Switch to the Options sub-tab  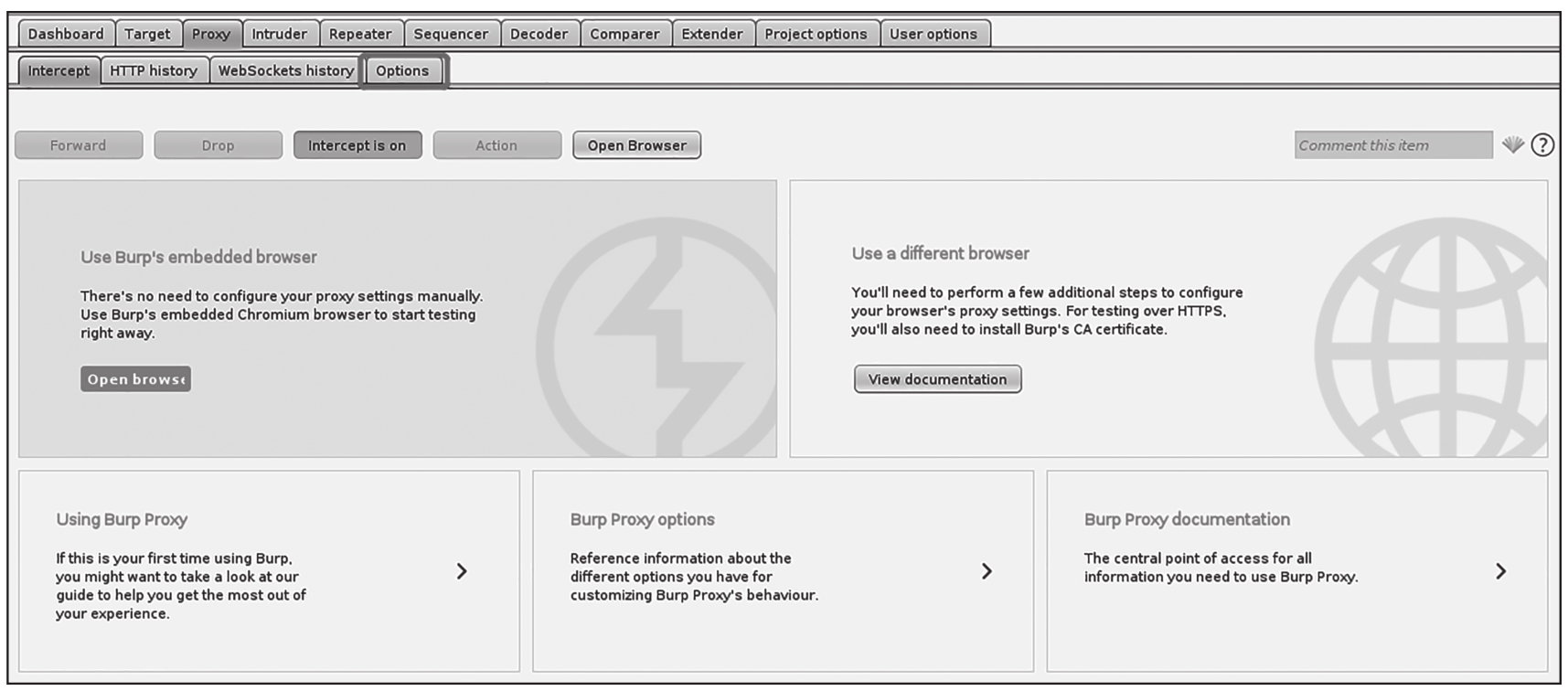pos(402,71)
